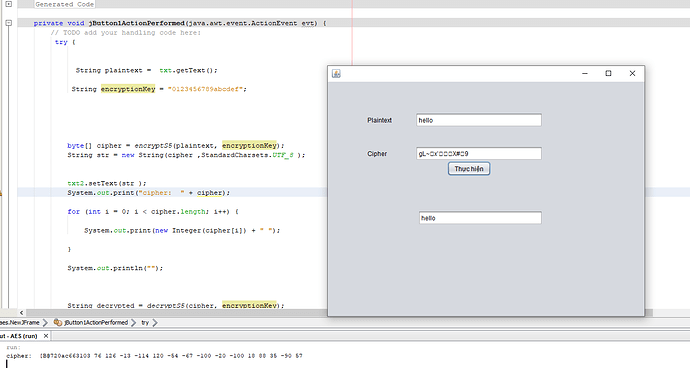Click the Plaintext input field containing hello

(x=479, y=120)
